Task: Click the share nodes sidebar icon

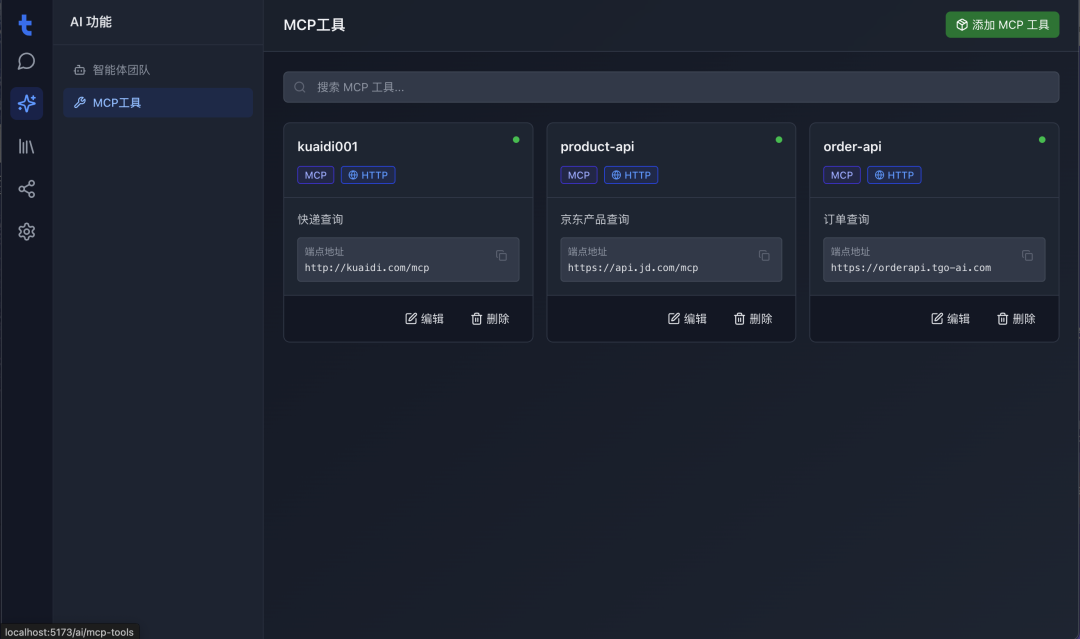Action: coord(27,189)
